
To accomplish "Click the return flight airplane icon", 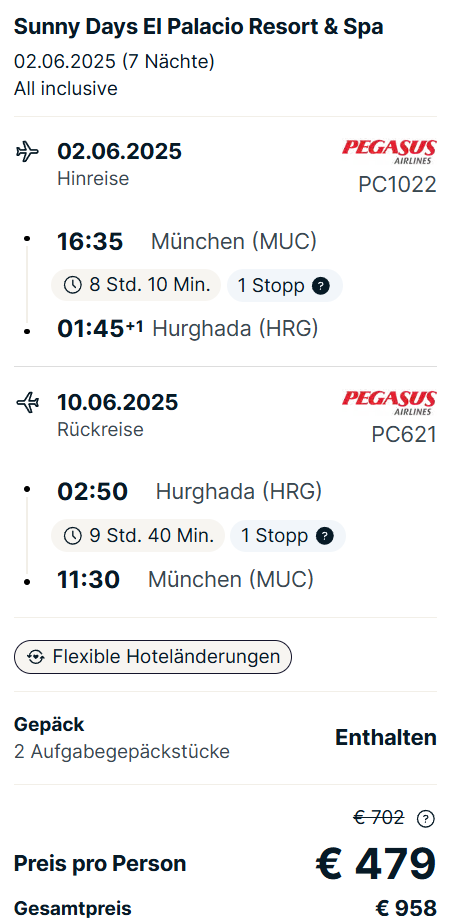I will coord(27,403).
